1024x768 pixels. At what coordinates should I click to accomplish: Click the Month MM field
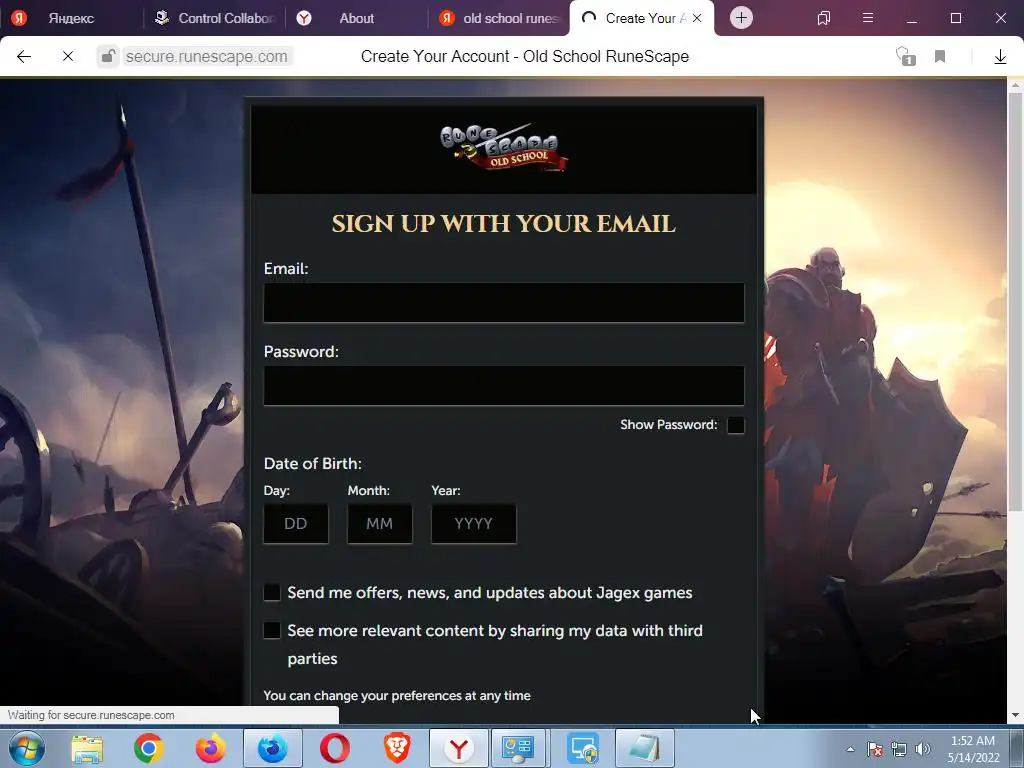tap(379, 523)
